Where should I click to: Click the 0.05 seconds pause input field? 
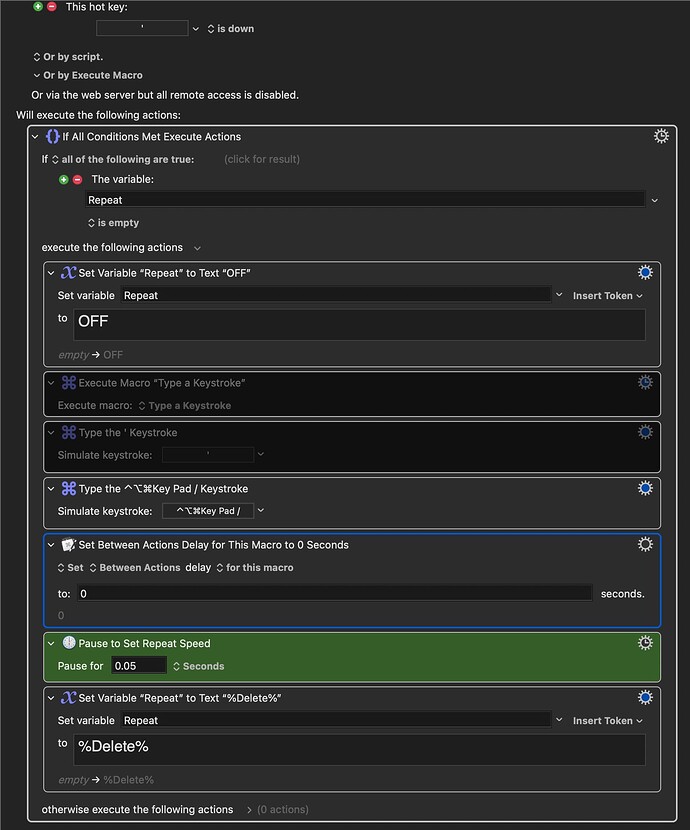coord(138,665)
